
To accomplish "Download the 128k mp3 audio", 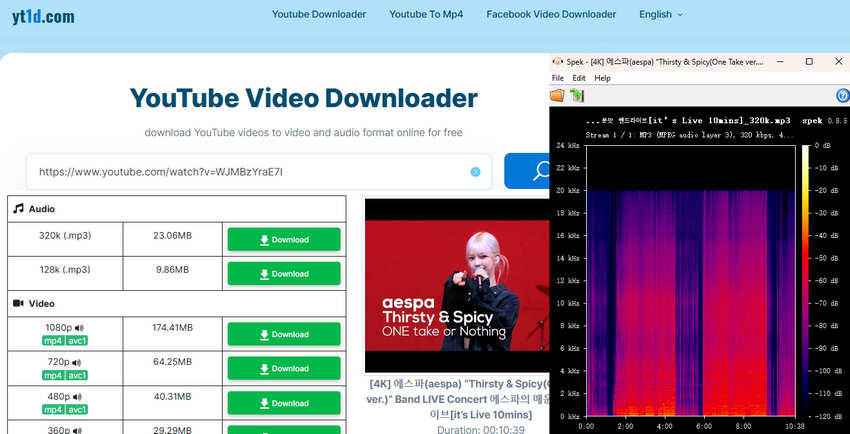I will pyautogui.click(x=284, y=274).
